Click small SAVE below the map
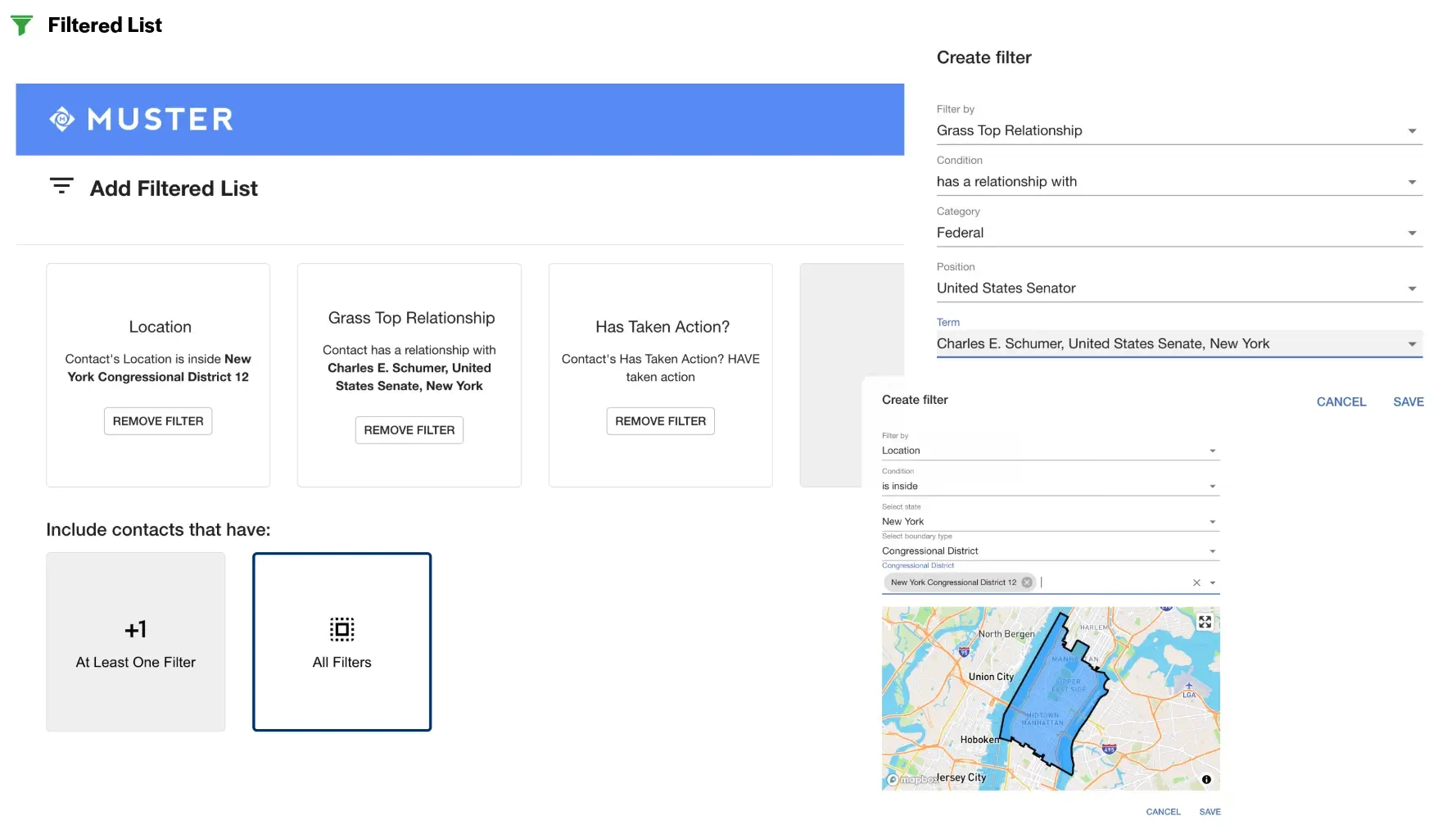The height and width of the screenshot is (834, 1456). [1210, 812]
